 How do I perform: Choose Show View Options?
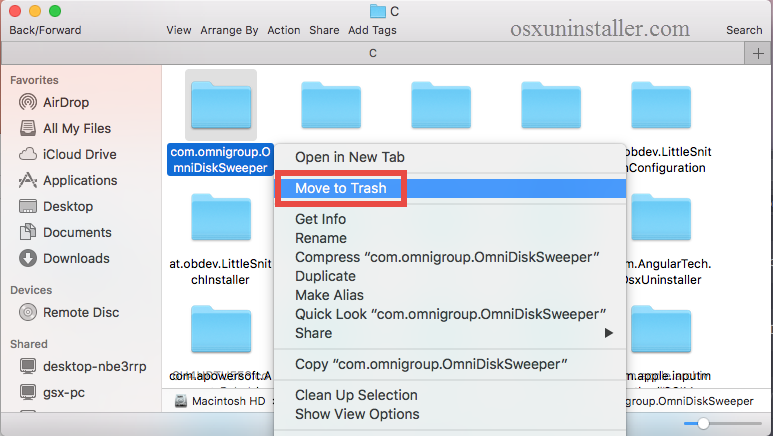tap(450, 414)
